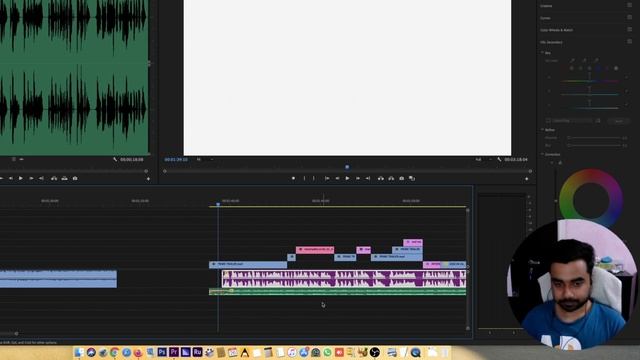
Task: Click the Program monitor current timecode
Action: pos(176,160)
